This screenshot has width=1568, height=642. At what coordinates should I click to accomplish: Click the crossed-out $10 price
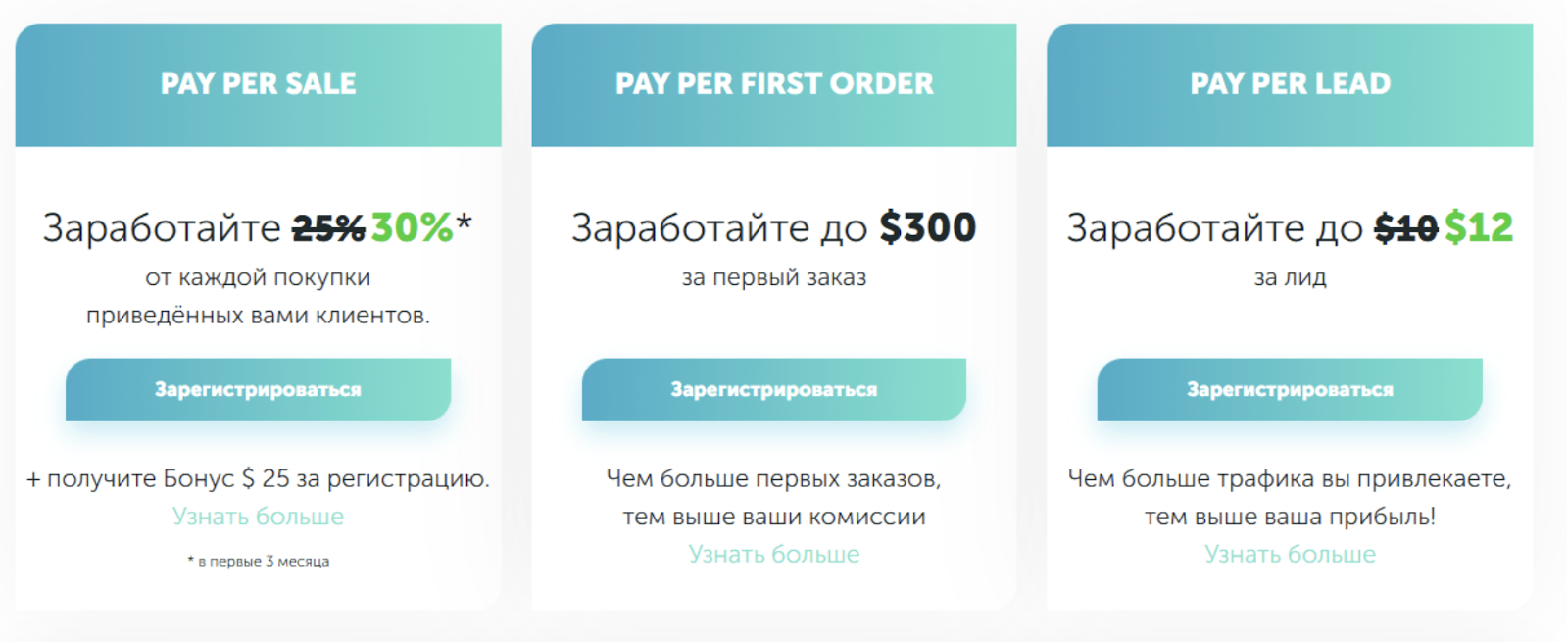[x=1405, y=229]
